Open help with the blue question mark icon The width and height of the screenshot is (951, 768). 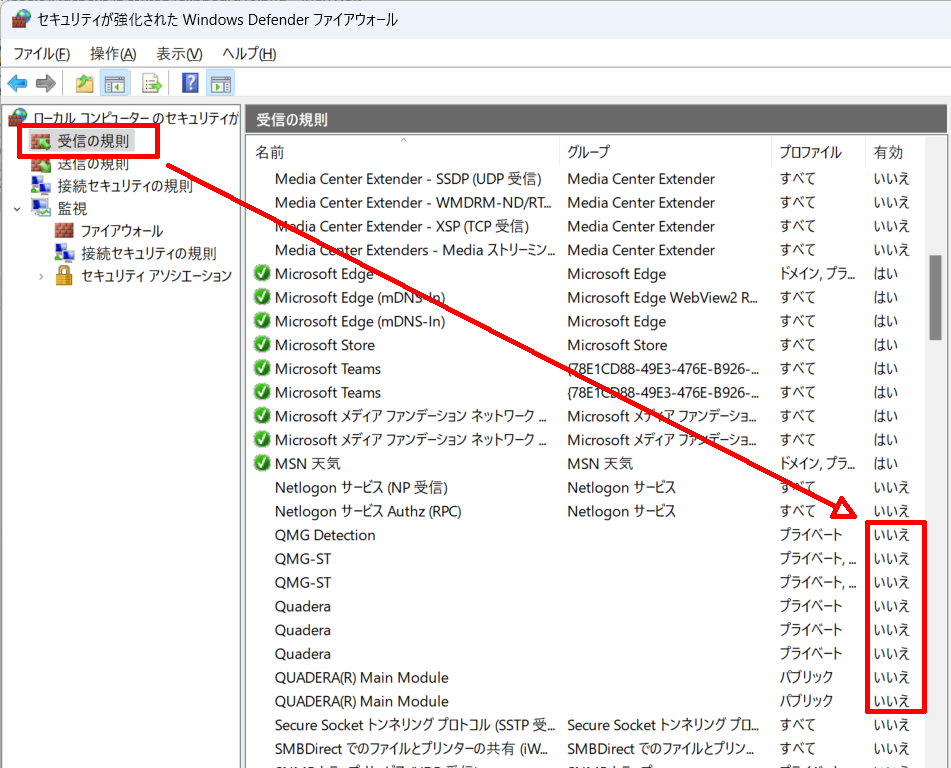190,83
